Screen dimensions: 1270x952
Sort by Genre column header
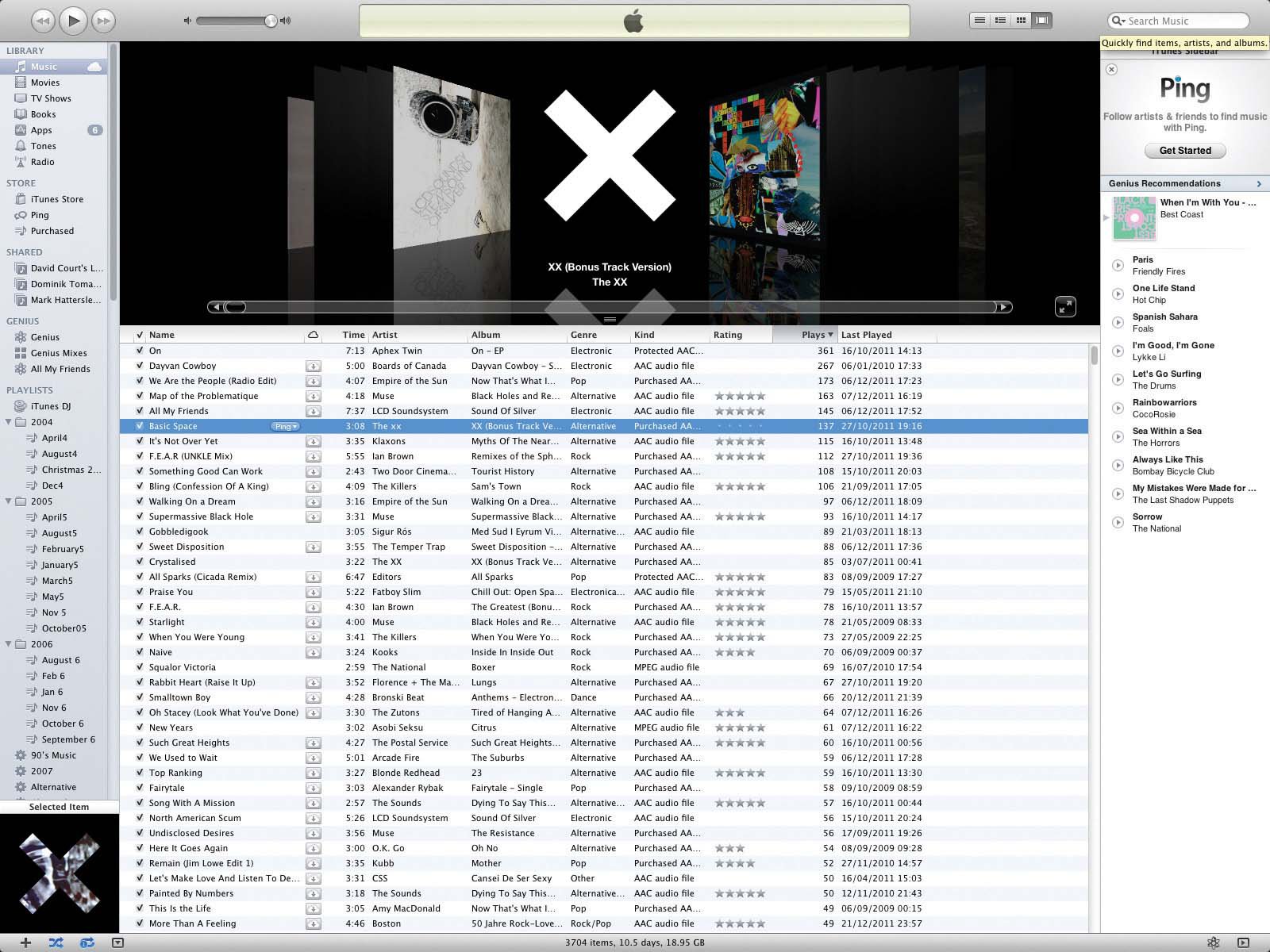pos(598,335)
